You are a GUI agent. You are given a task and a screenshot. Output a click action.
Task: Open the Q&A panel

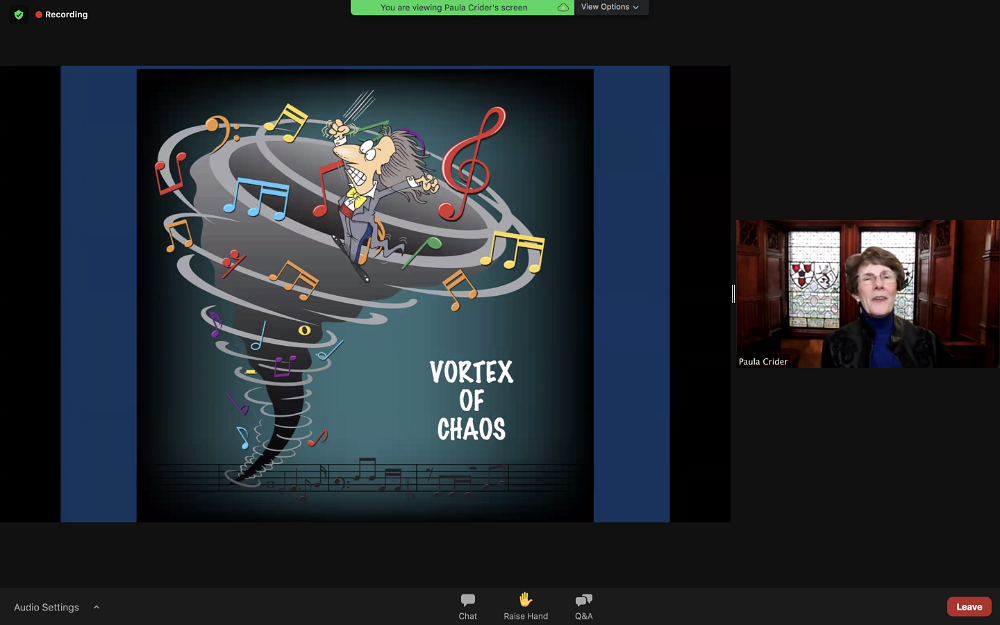[584, 607]
